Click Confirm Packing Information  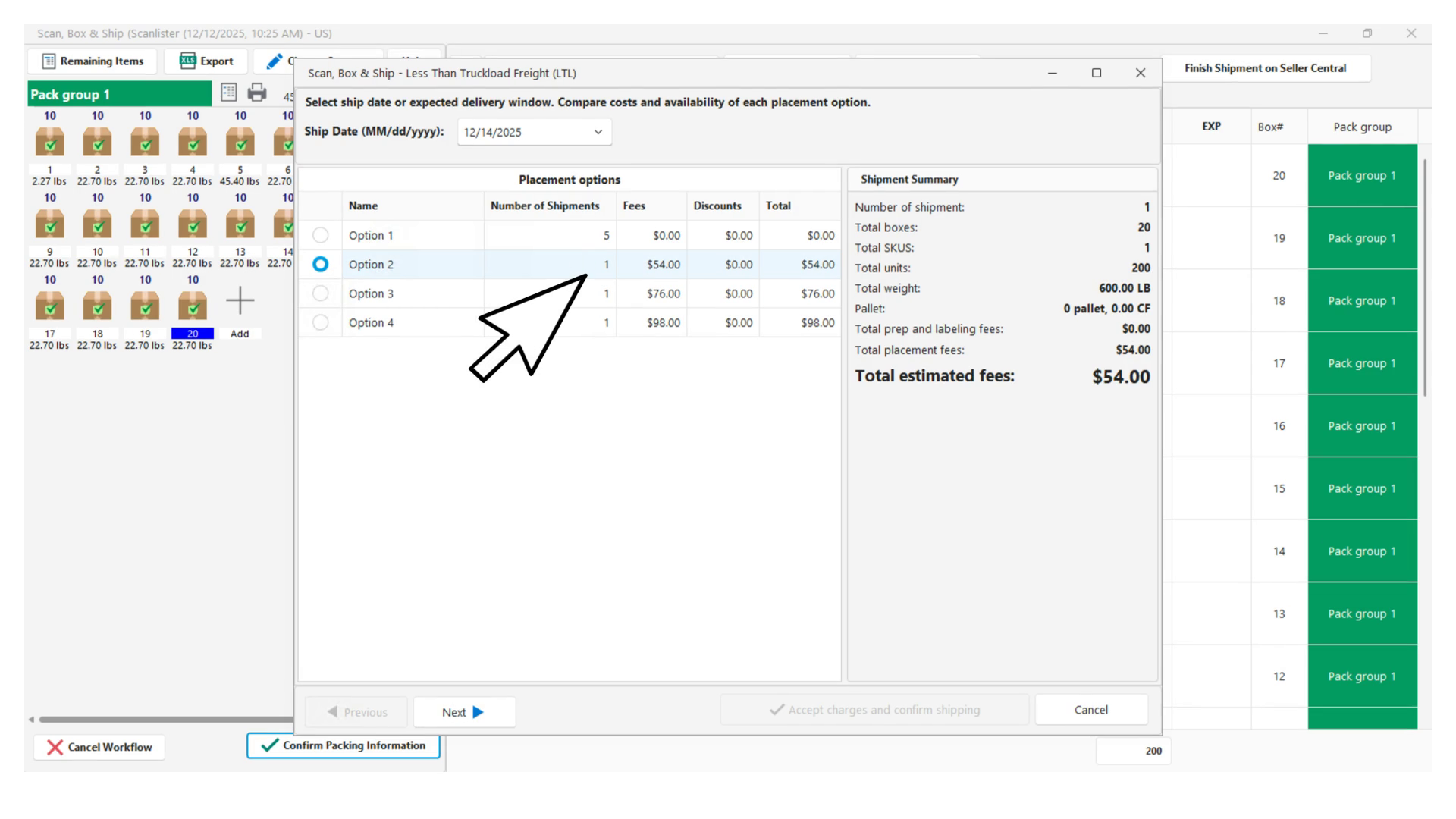(344, 745)
